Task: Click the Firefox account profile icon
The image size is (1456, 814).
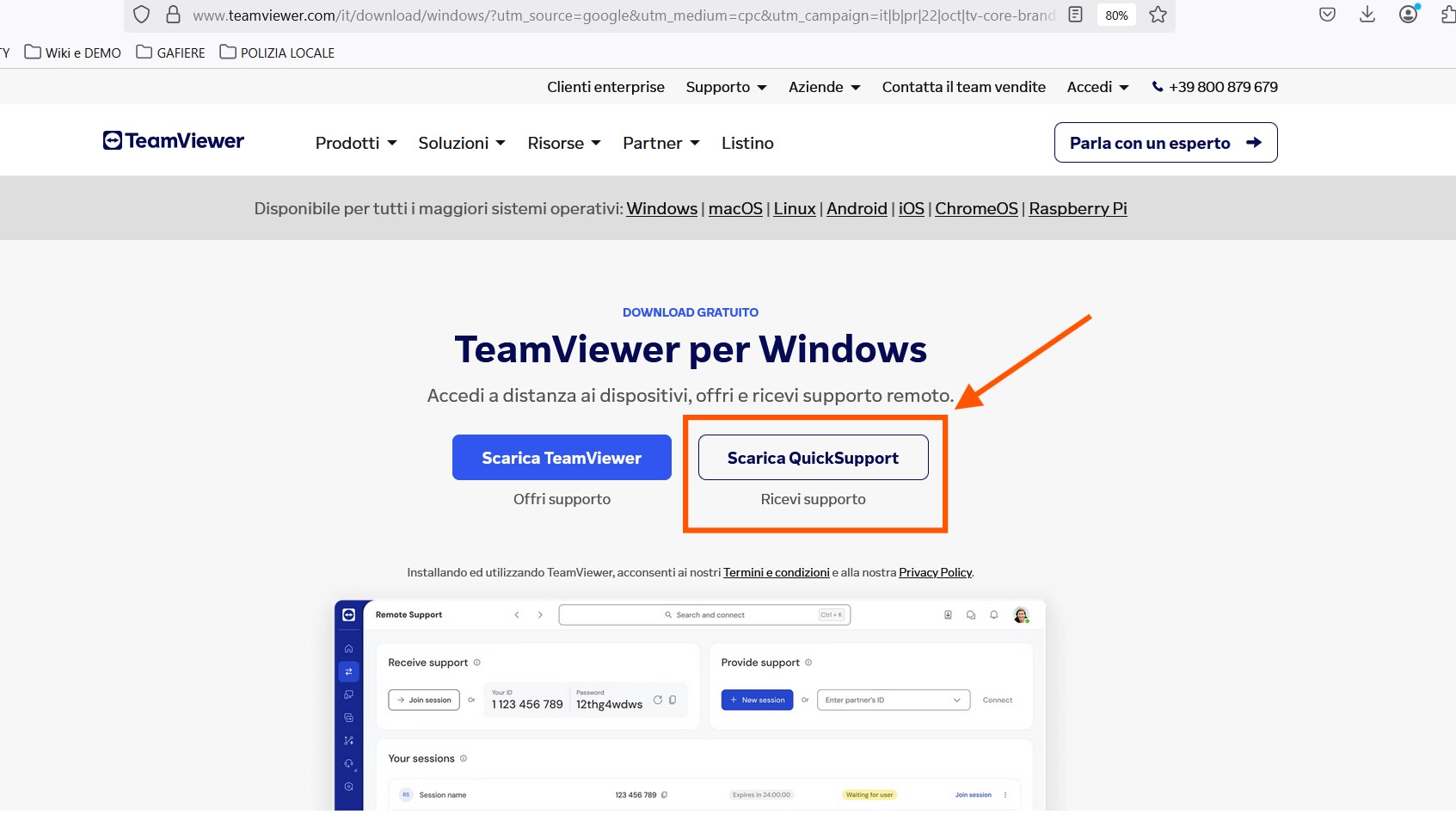Action: [1408, 15]
